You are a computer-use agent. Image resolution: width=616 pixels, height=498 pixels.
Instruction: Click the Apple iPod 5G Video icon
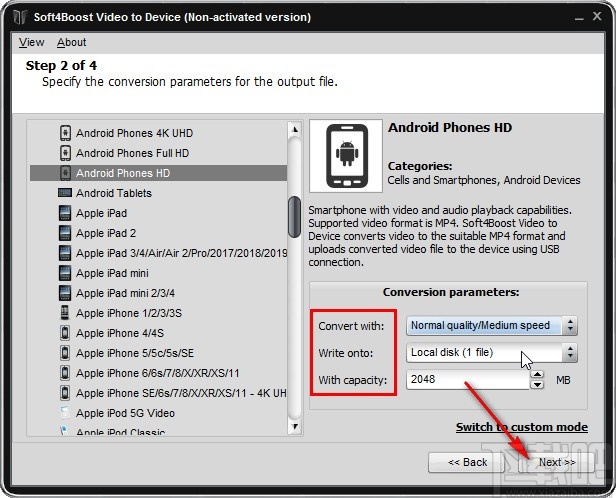coord(65,413)
